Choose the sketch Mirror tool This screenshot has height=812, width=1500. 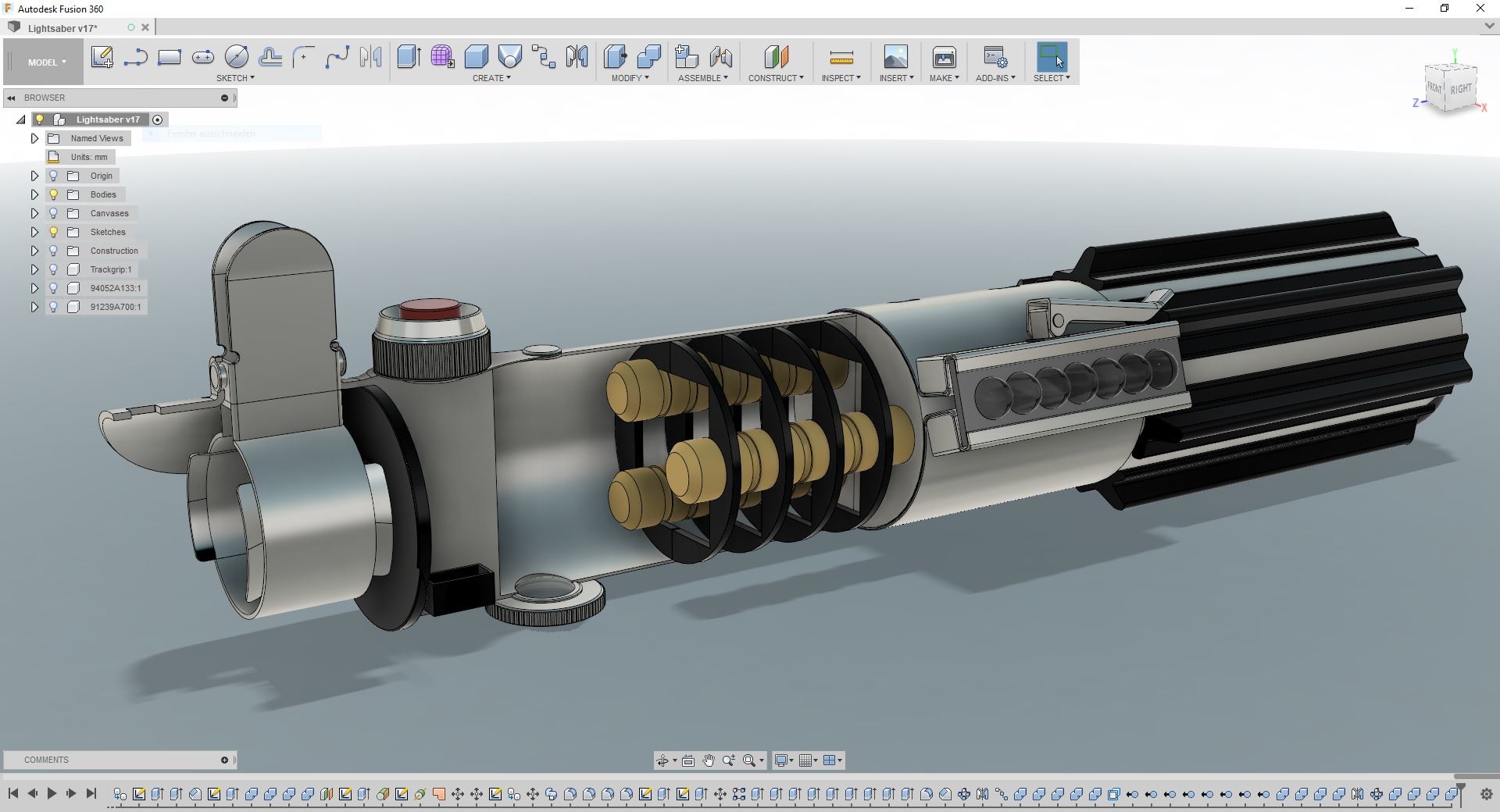[370, 57]
